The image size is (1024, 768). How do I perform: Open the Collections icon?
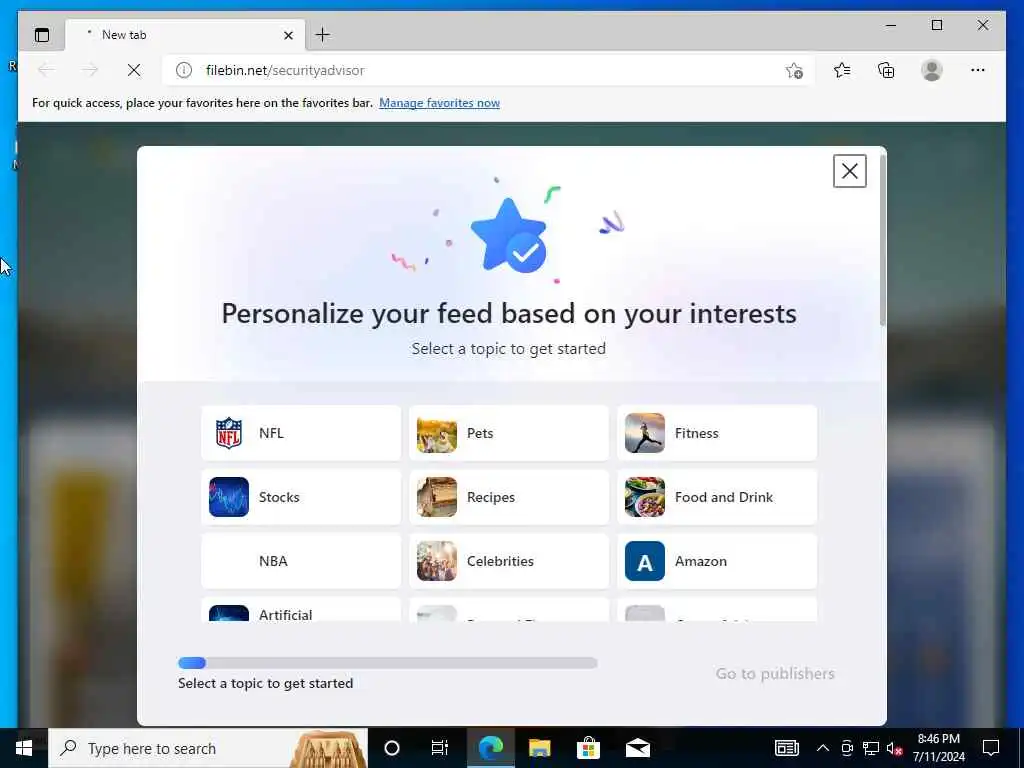click(x=886, y=70)
